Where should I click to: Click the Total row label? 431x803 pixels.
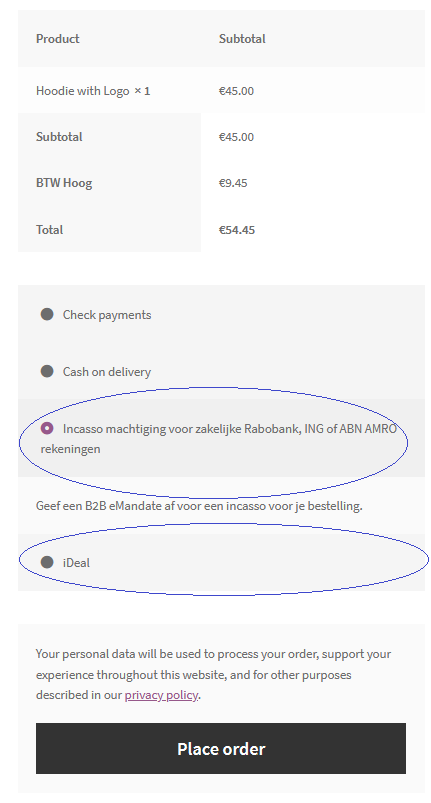click(x=50, y=230)
